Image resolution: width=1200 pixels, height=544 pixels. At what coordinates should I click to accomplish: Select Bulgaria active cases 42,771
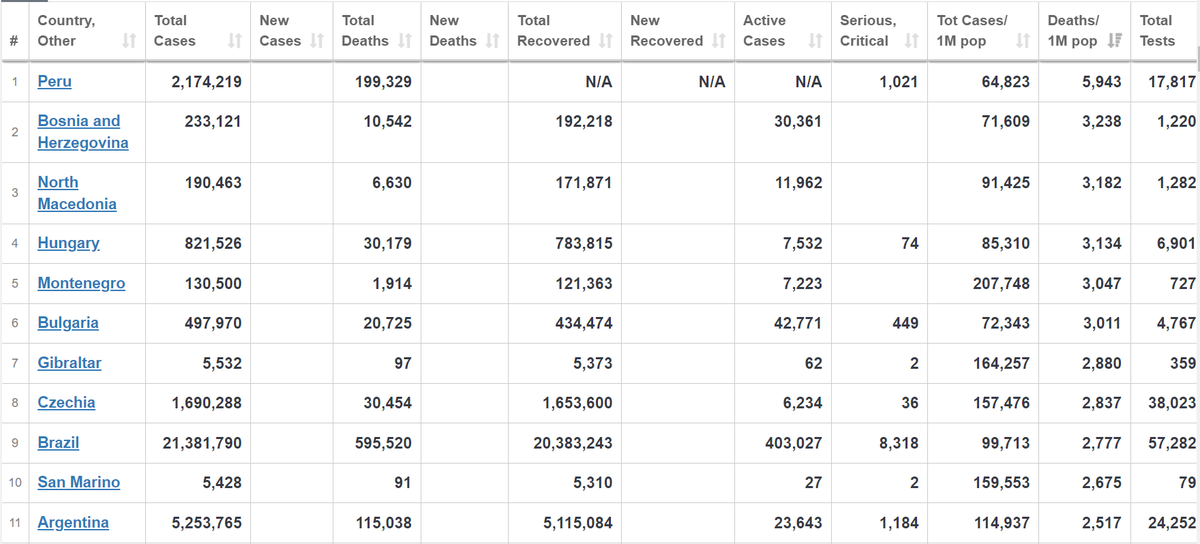click(798, 323)
